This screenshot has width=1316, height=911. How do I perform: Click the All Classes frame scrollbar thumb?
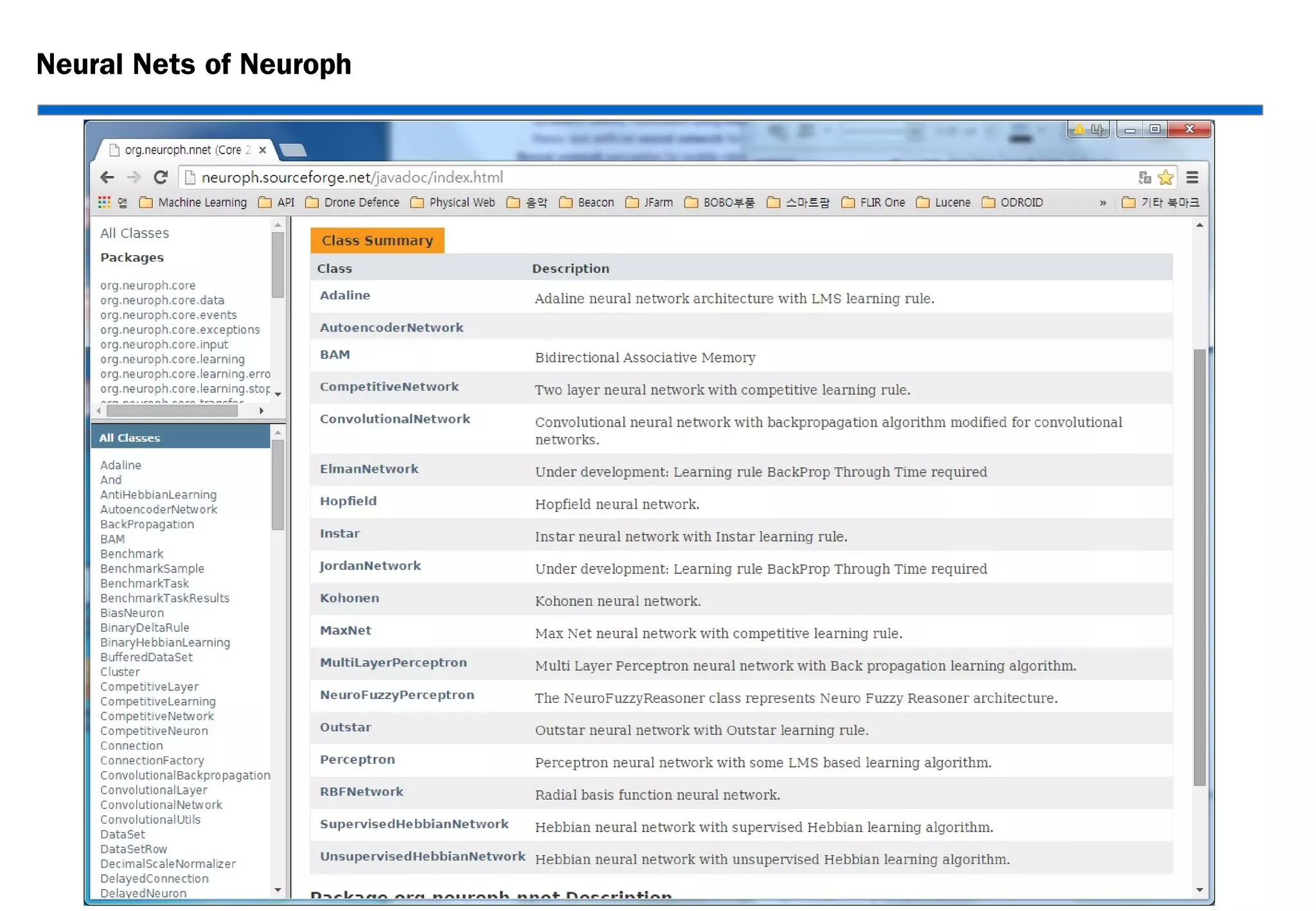[x=278, y=485]
